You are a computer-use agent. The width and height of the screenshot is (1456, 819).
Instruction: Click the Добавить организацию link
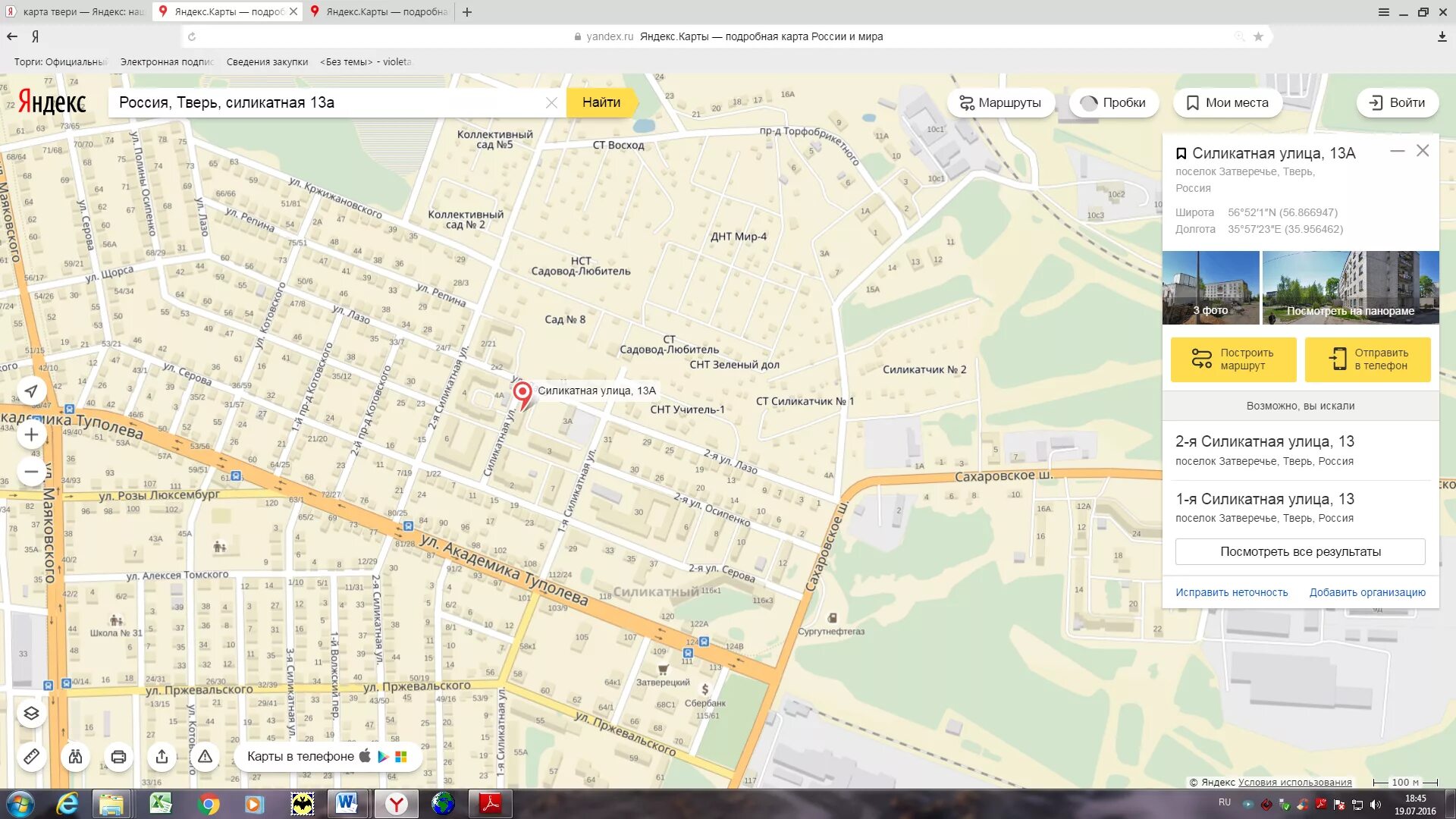pos(1367,592)
